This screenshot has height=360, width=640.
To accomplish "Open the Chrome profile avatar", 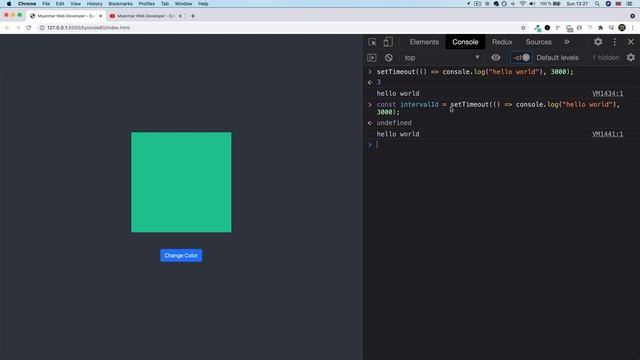I will tap(622, 28).
